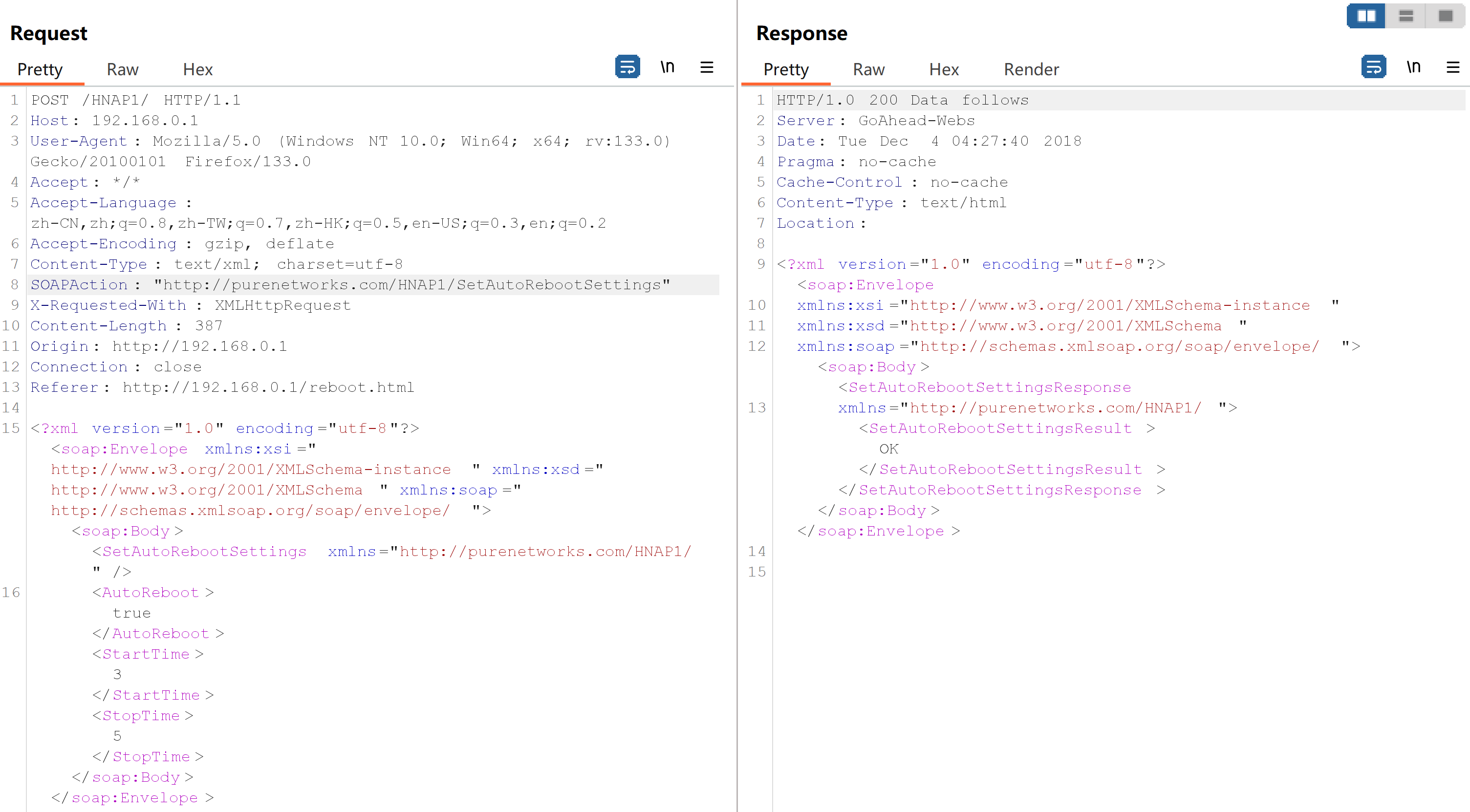Click the Host header value 192.168.0.1
The image size is (1470, 812).
click(x=145, y=121)
